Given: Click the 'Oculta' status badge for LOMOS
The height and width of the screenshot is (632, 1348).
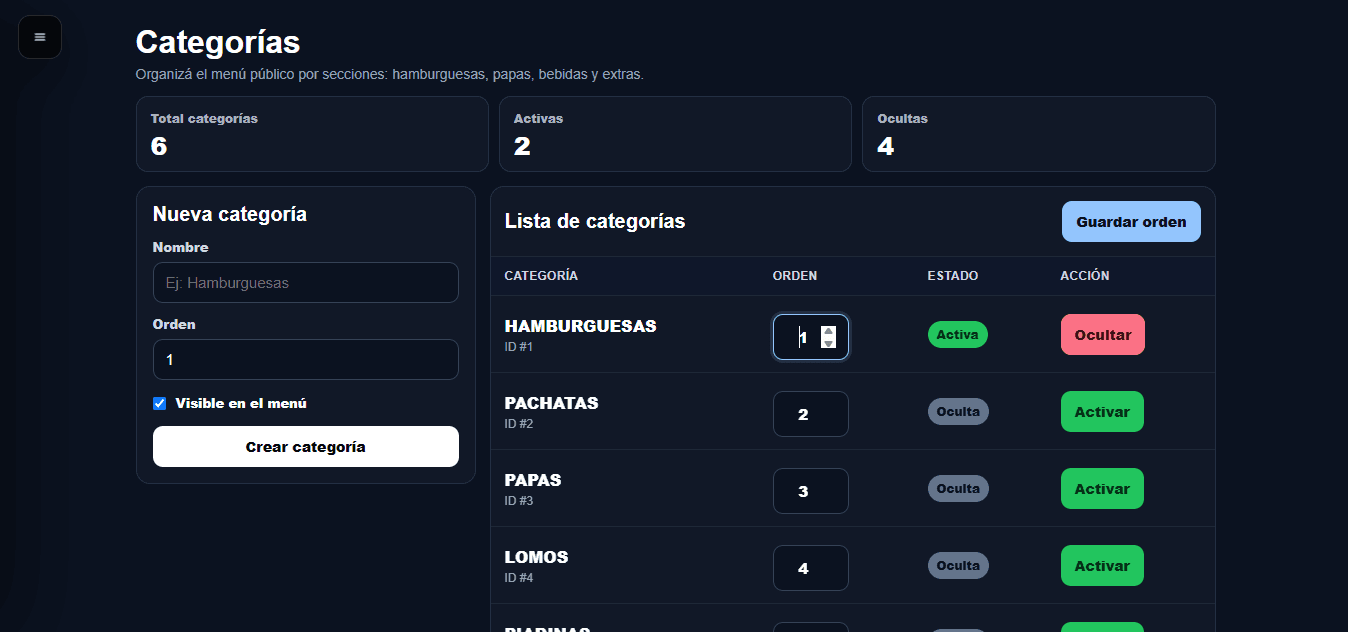Looking at the screenshot, I should [x=958, y=566].
